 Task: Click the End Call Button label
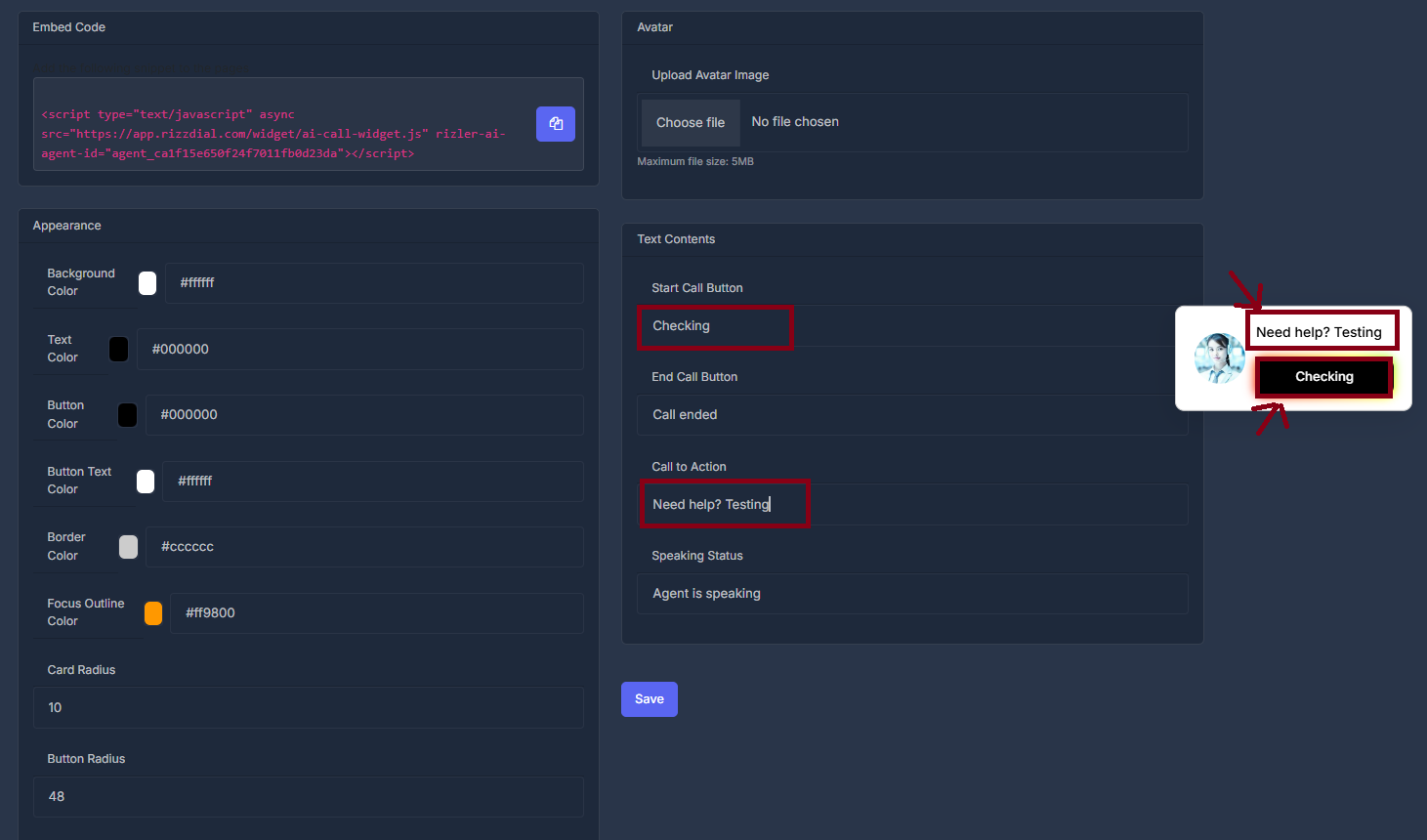point(694,377)
